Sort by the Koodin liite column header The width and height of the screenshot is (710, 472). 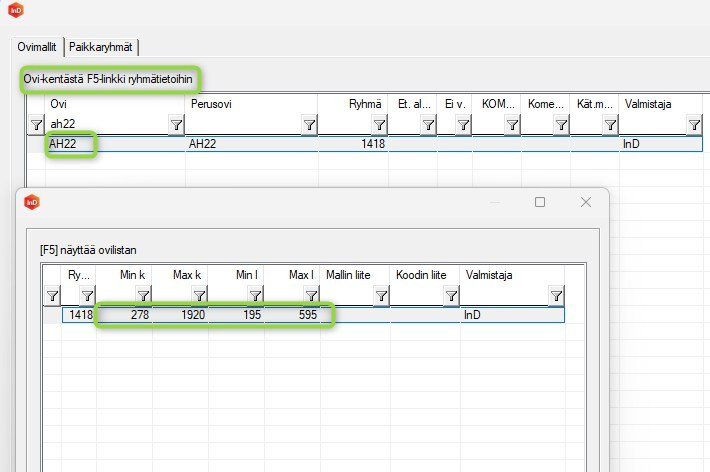pyautogui.click(x=424, y=275)
